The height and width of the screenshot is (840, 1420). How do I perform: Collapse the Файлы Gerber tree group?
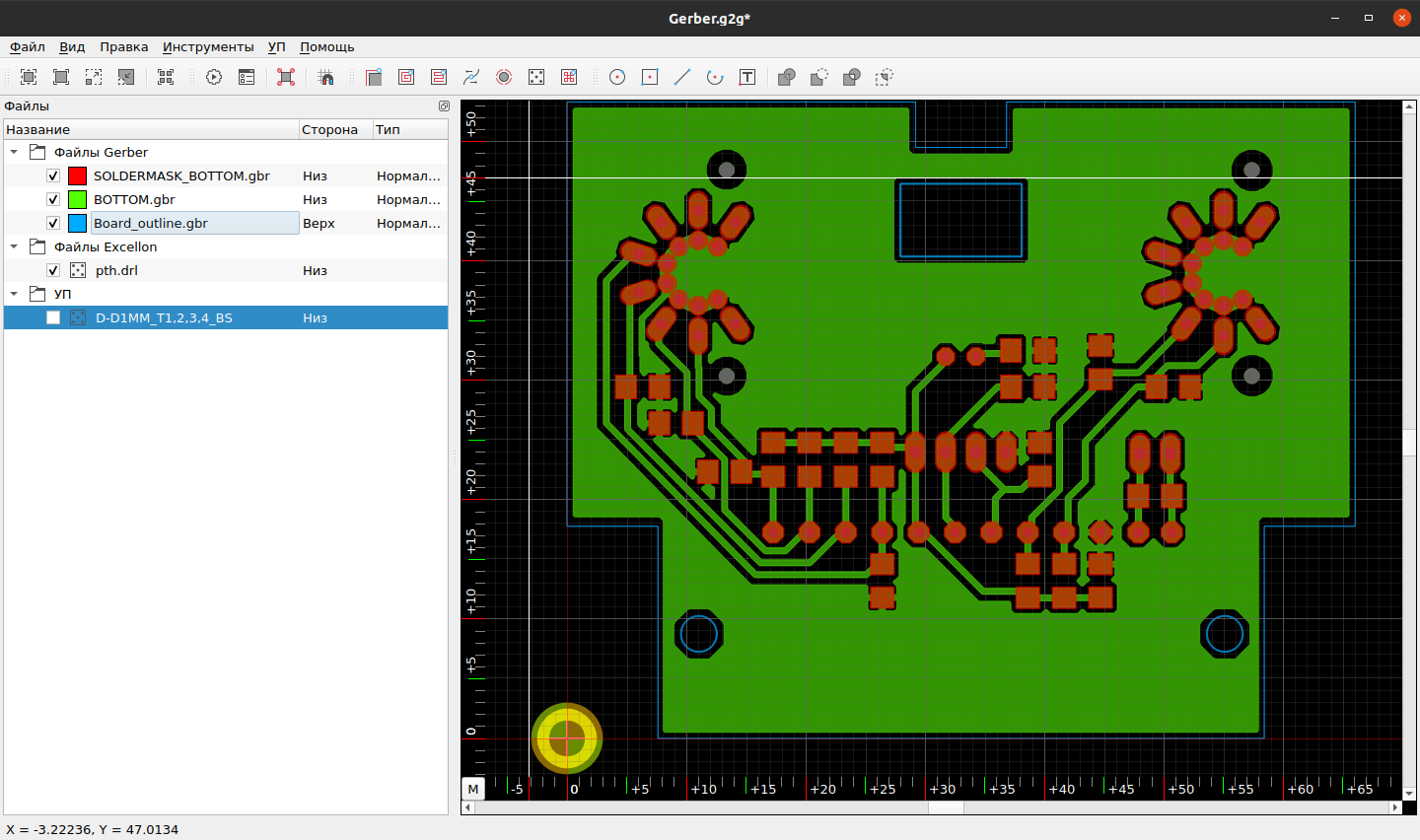coord(14,153)
